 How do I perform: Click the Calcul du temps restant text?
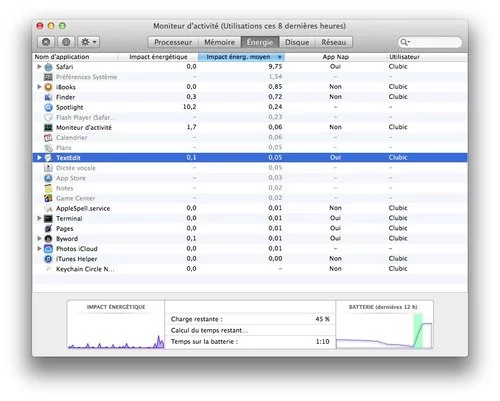209,330
